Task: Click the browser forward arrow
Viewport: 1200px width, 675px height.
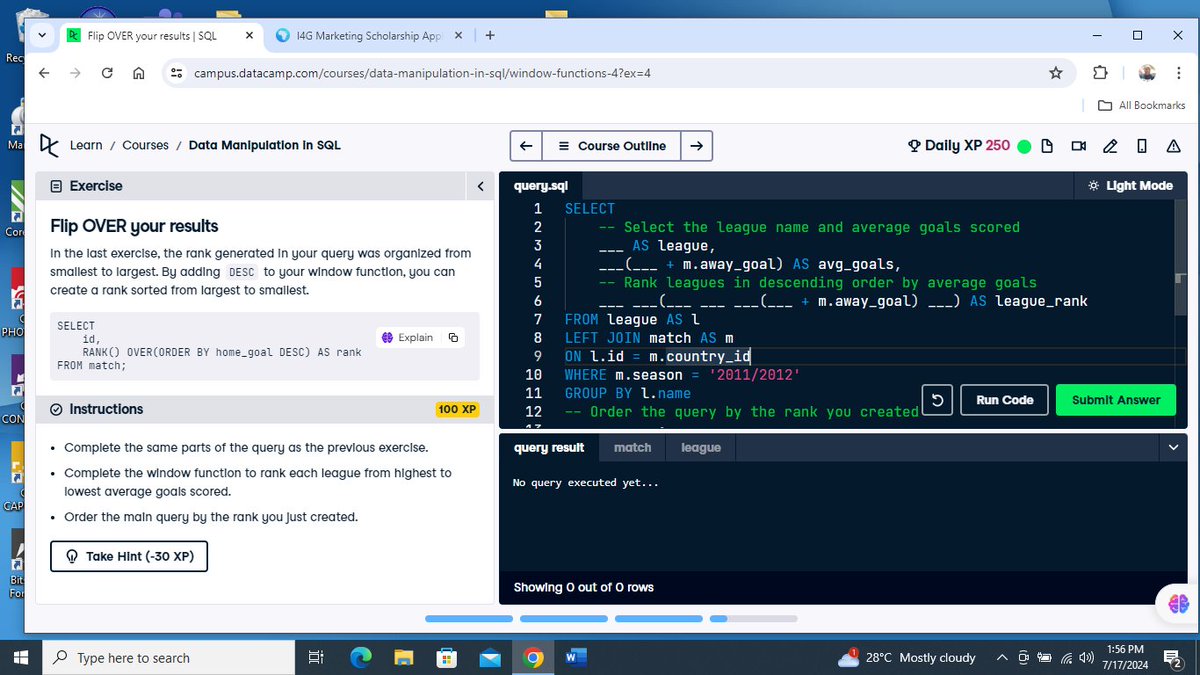Action: (76, 73)
